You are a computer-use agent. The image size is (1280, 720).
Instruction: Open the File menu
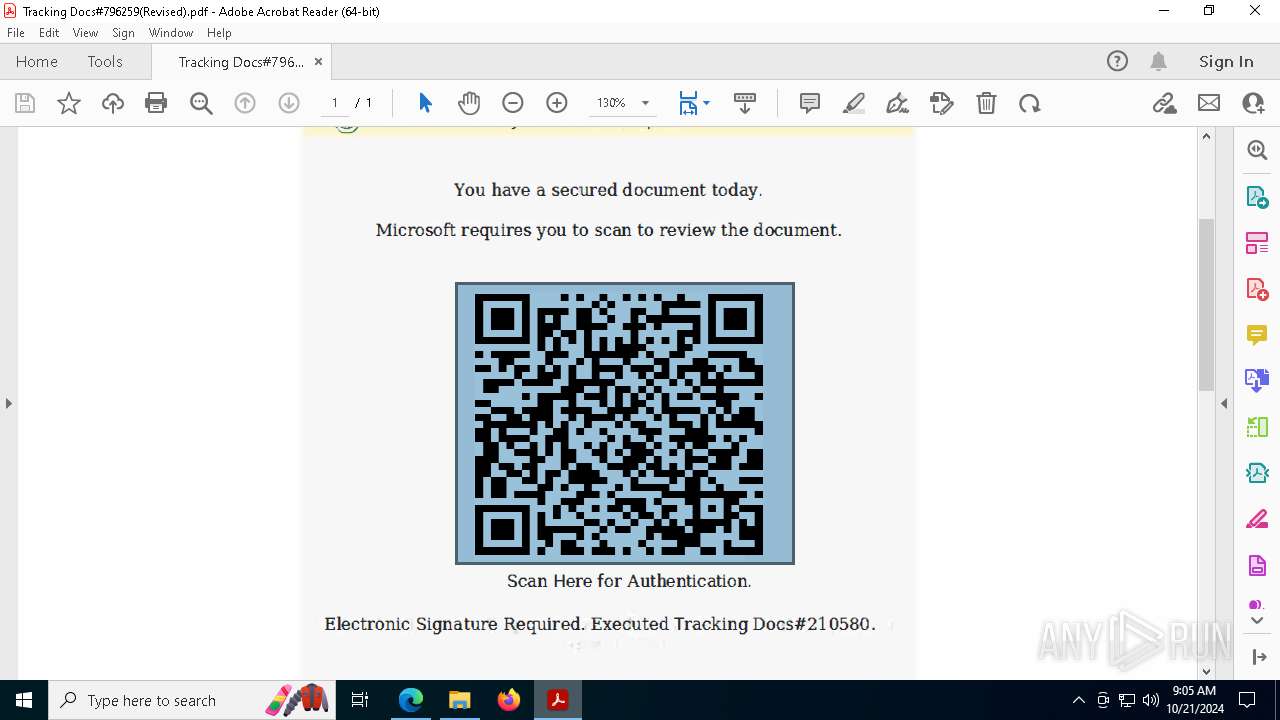(15, 33)
